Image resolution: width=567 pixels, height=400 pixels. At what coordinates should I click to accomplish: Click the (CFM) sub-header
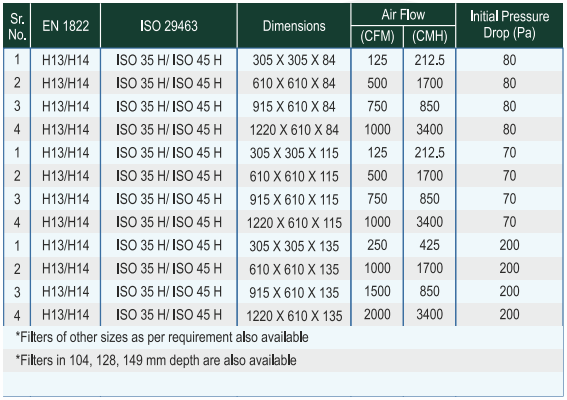pyautogui.click(x=377, y=37)
